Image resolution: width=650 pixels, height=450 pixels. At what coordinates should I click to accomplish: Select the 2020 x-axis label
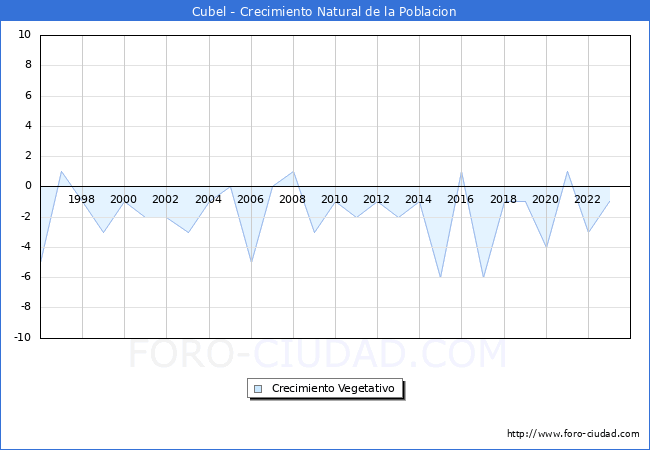[545, 199]
